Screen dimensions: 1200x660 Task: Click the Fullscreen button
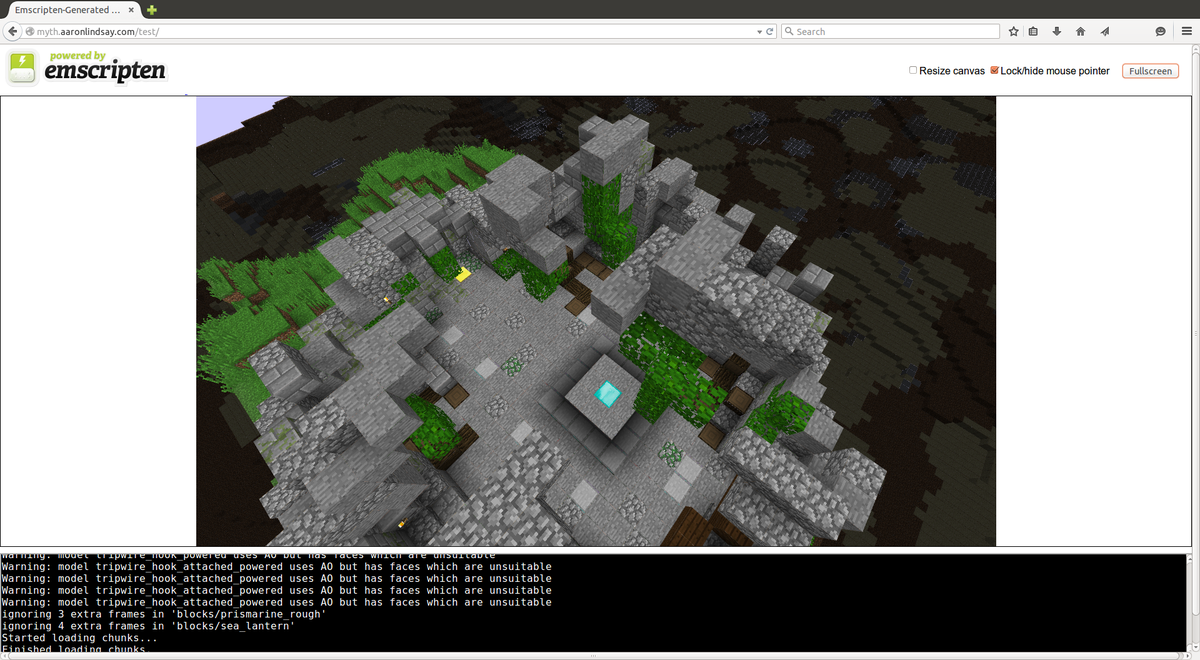(x=1150, y=71)
